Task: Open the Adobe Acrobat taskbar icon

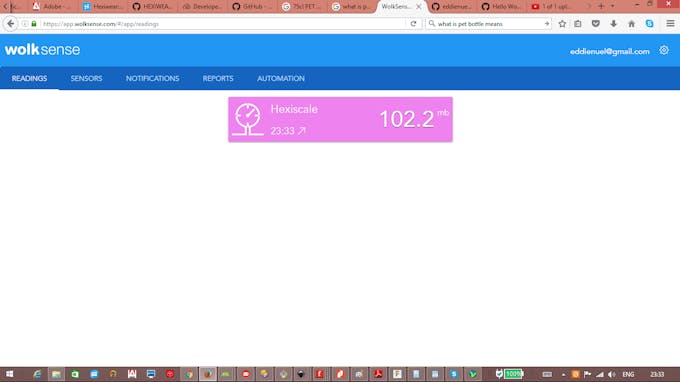Action: (x=378, y=374)
